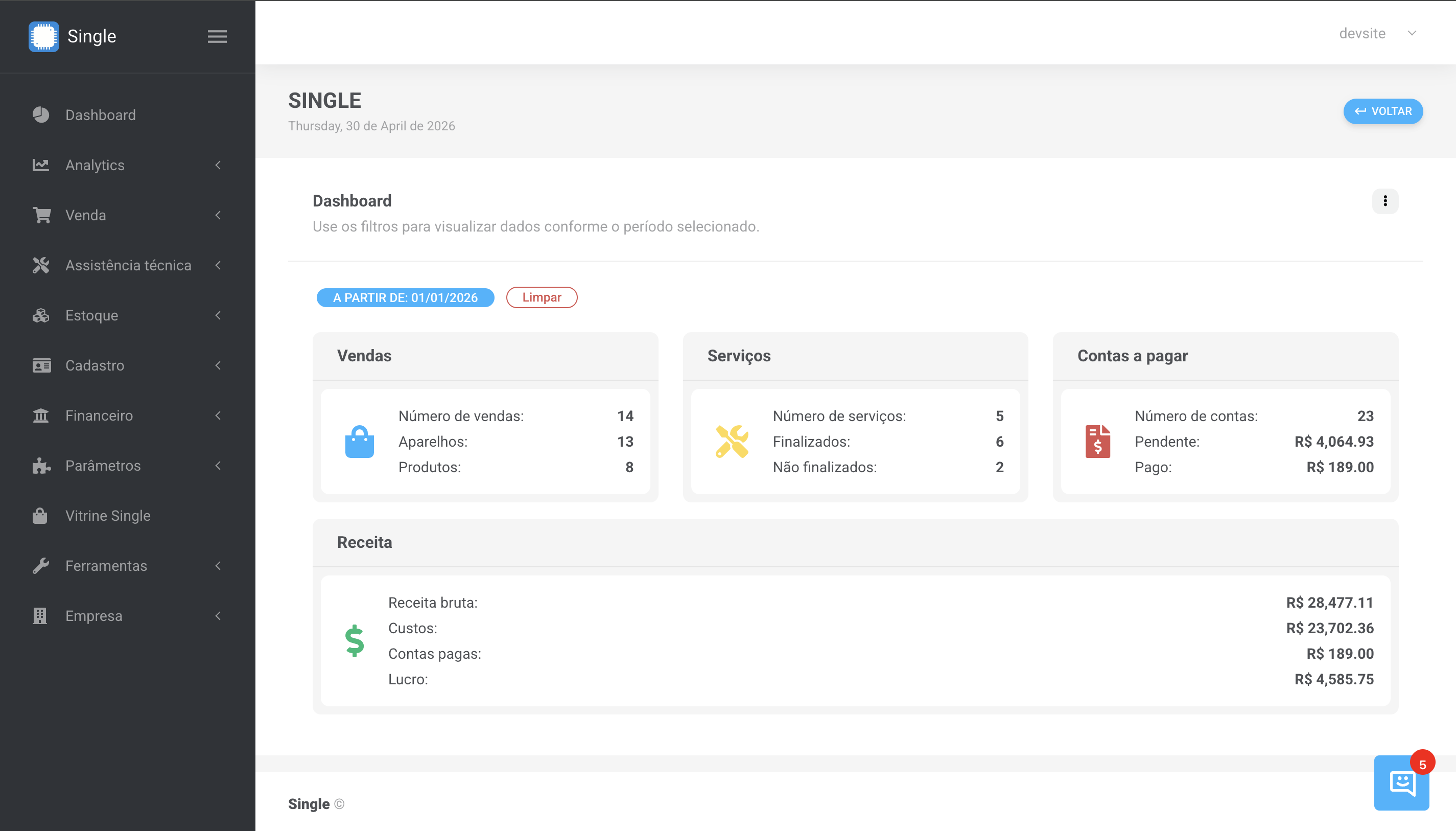The height and width of the screenshot is (831, 1456).
Task: Click the blue shopping bag Vendas icon
Action: click(360, 441)
